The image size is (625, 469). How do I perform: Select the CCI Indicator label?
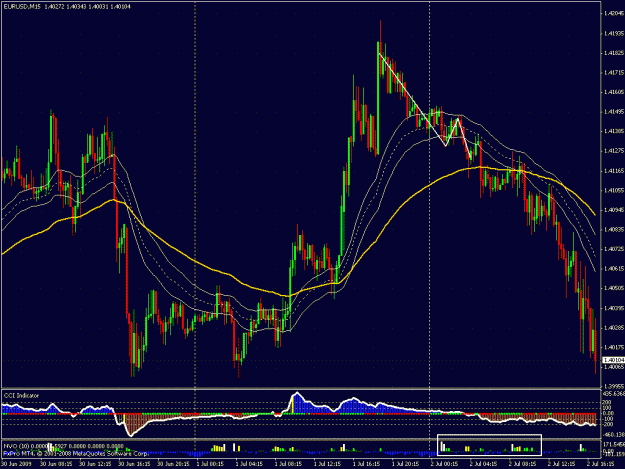pyautogui.click(x=21, y=396)
